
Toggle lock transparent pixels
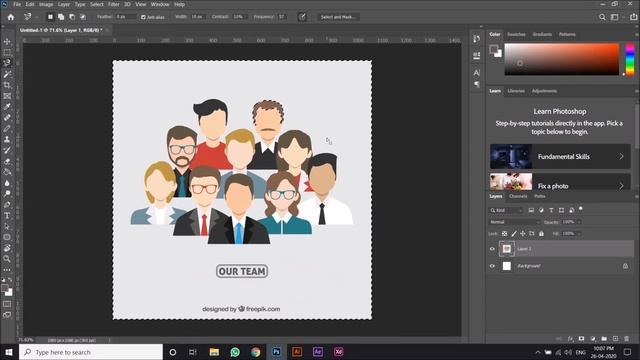coord(504,234)
